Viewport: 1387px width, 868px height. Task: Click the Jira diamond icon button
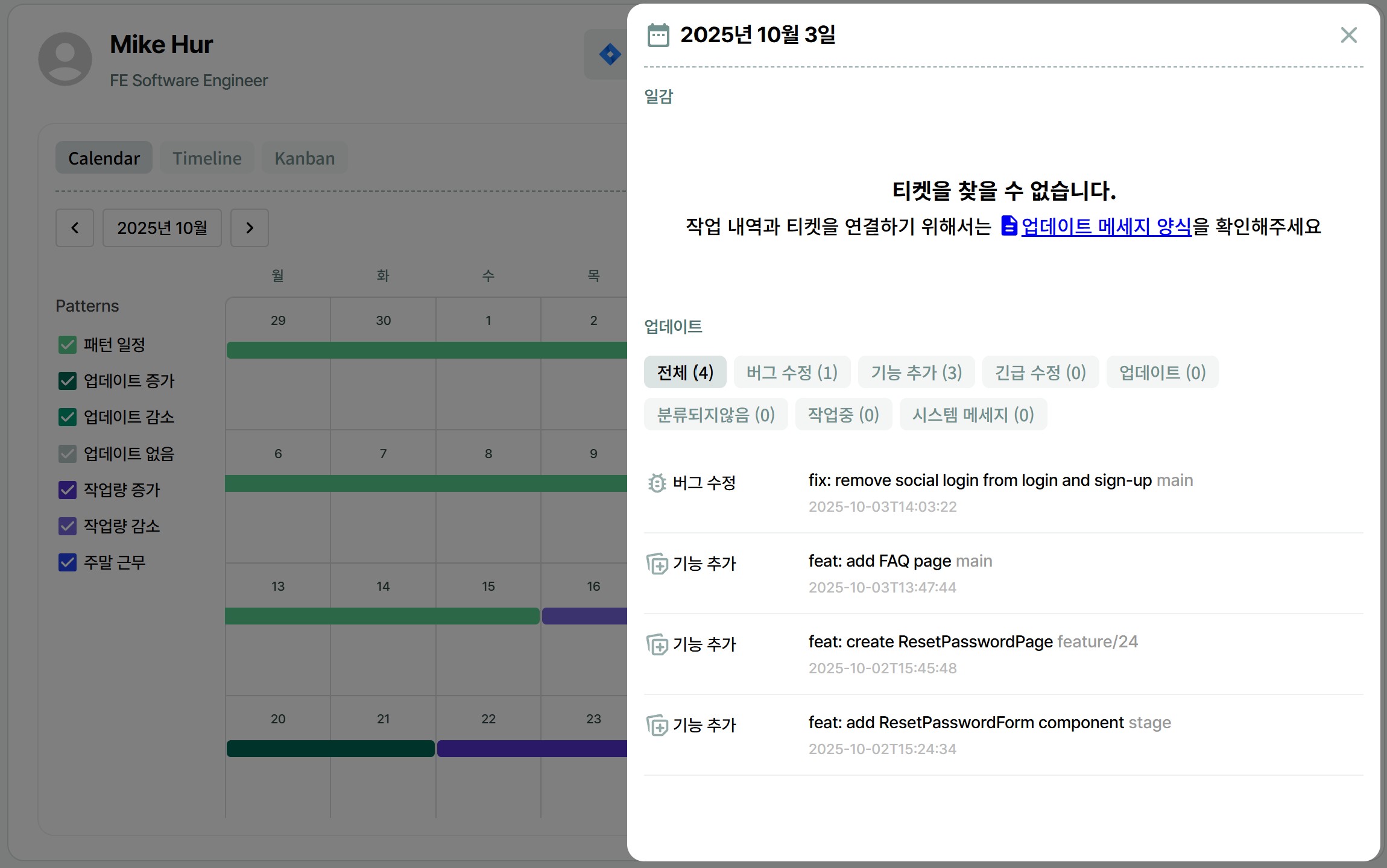(x=609, y=54)
